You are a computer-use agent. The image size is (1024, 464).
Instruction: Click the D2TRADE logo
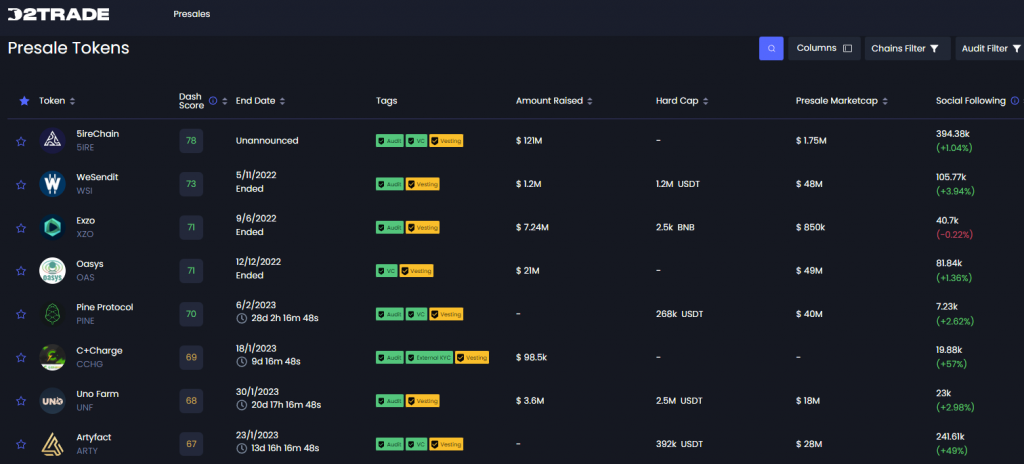[59, 14]
